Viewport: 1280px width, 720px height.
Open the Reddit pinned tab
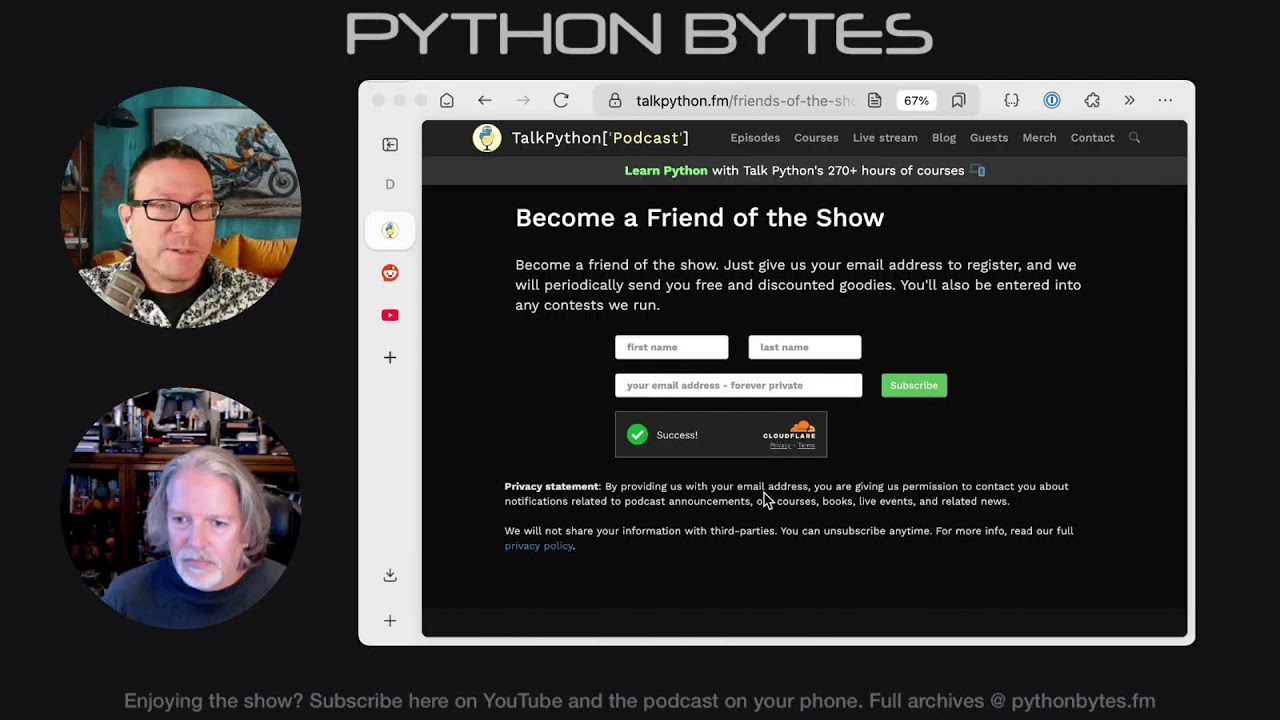pos(390,273)
